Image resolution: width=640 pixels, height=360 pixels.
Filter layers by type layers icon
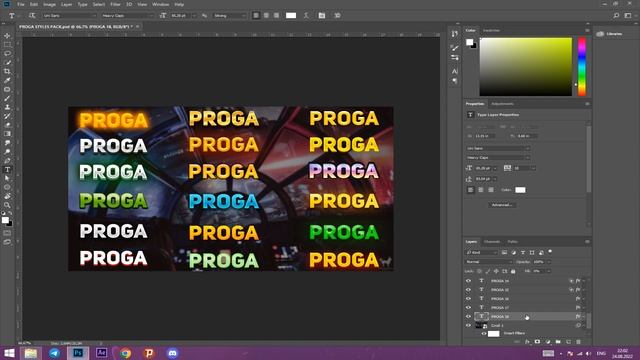pyautogui.click(x=523, y=253)
